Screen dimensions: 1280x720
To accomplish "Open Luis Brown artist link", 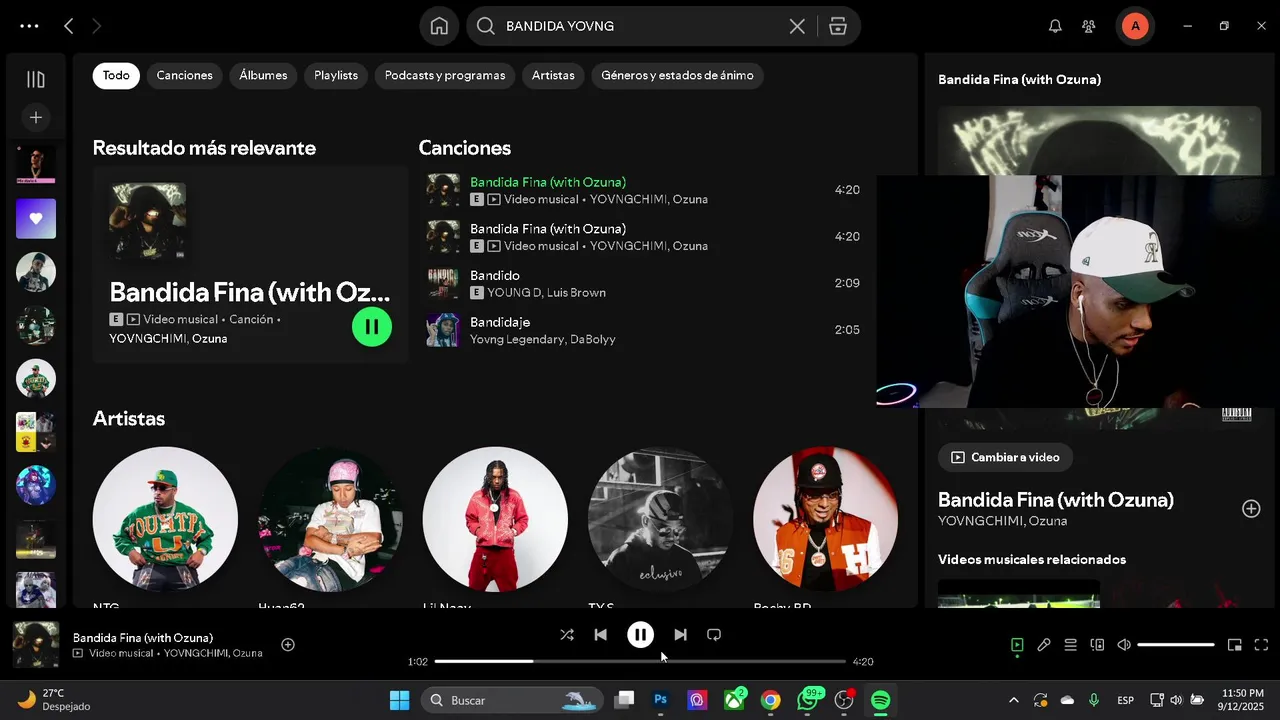I will pos(576,293).
